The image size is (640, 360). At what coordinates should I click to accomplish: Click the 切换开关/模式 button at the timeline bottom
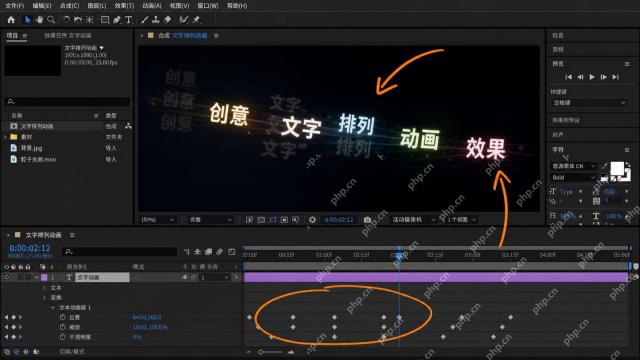point(72,351)
